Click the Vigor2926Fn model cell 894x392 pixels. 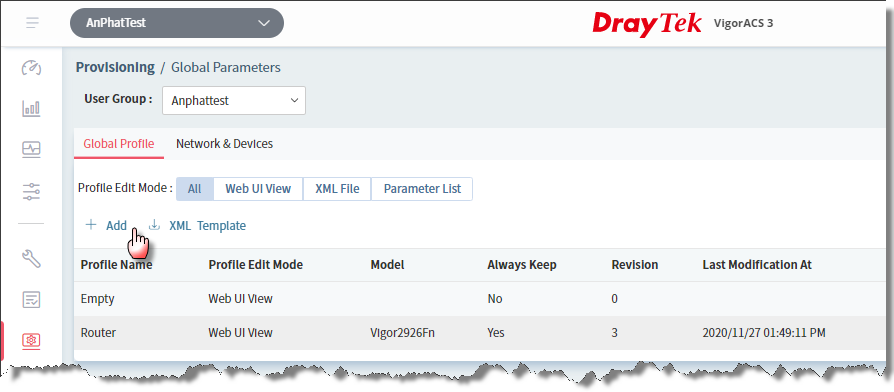pos(404,333)
